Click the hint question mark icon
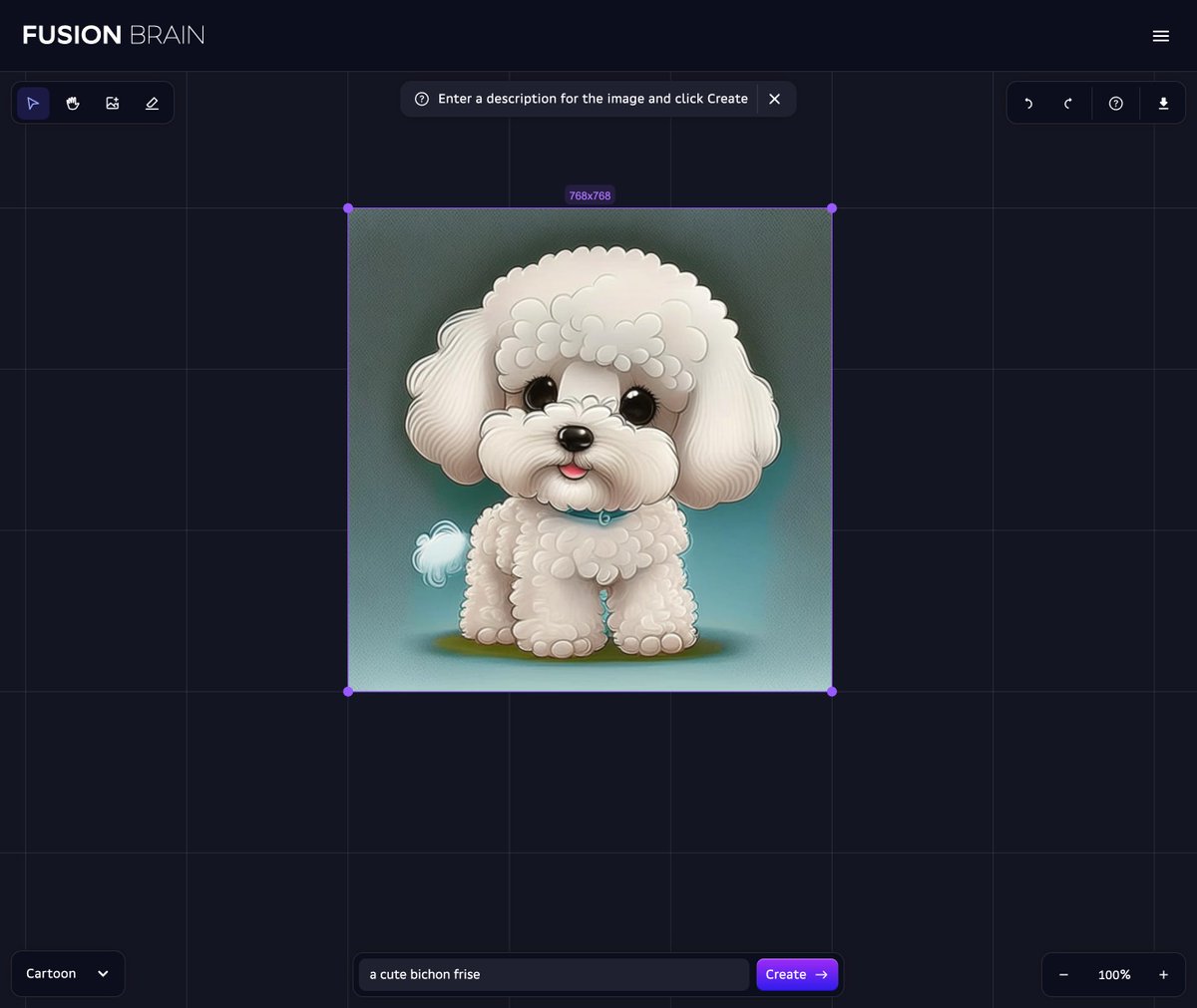The width and height of the screenshot is (1197, 1008). coord(422,99)
